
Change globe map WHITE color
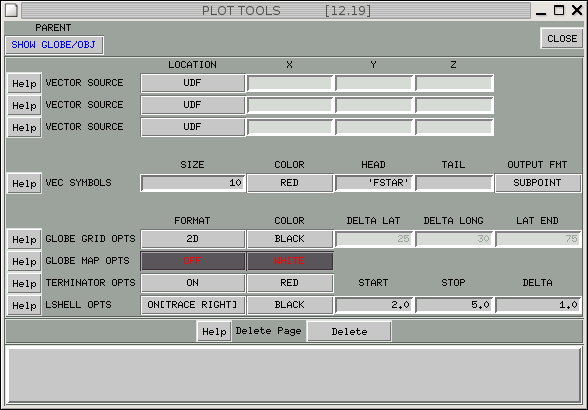290,261
